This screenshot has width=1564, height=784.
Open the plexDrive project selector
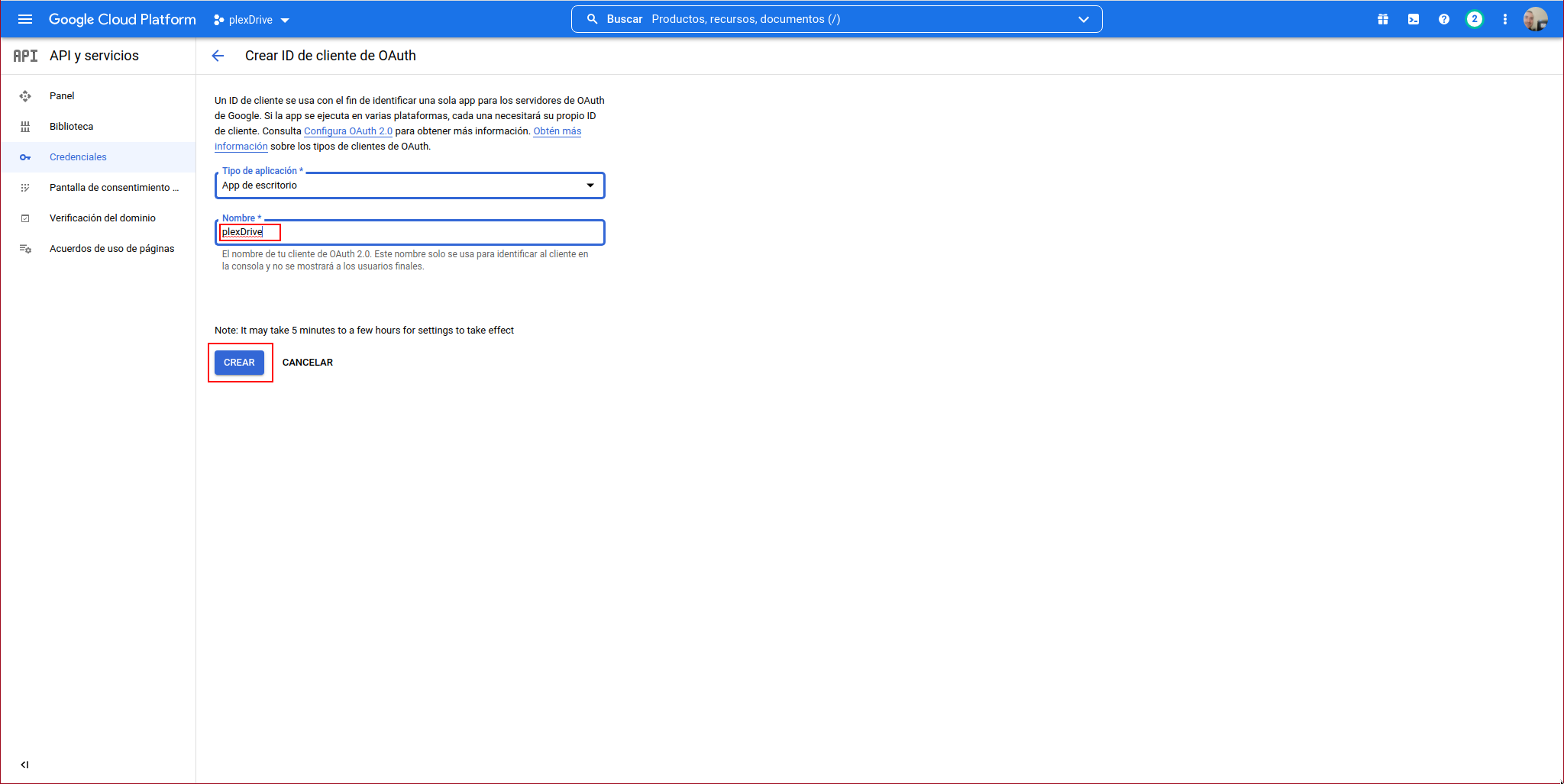click(251, 20)
